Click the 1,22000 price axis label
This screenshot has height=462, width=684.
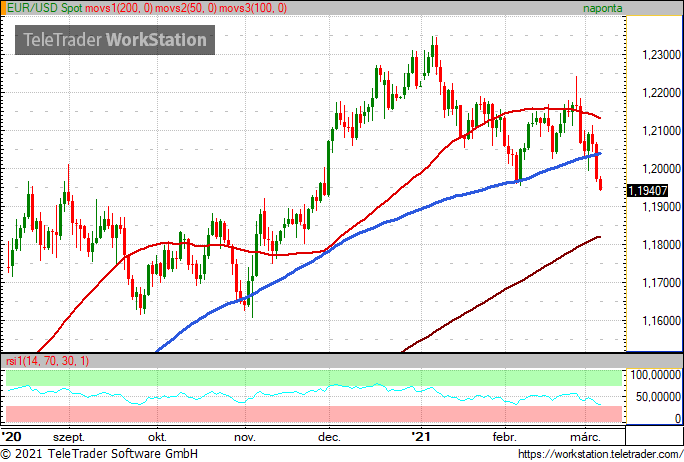click(662, 93)
